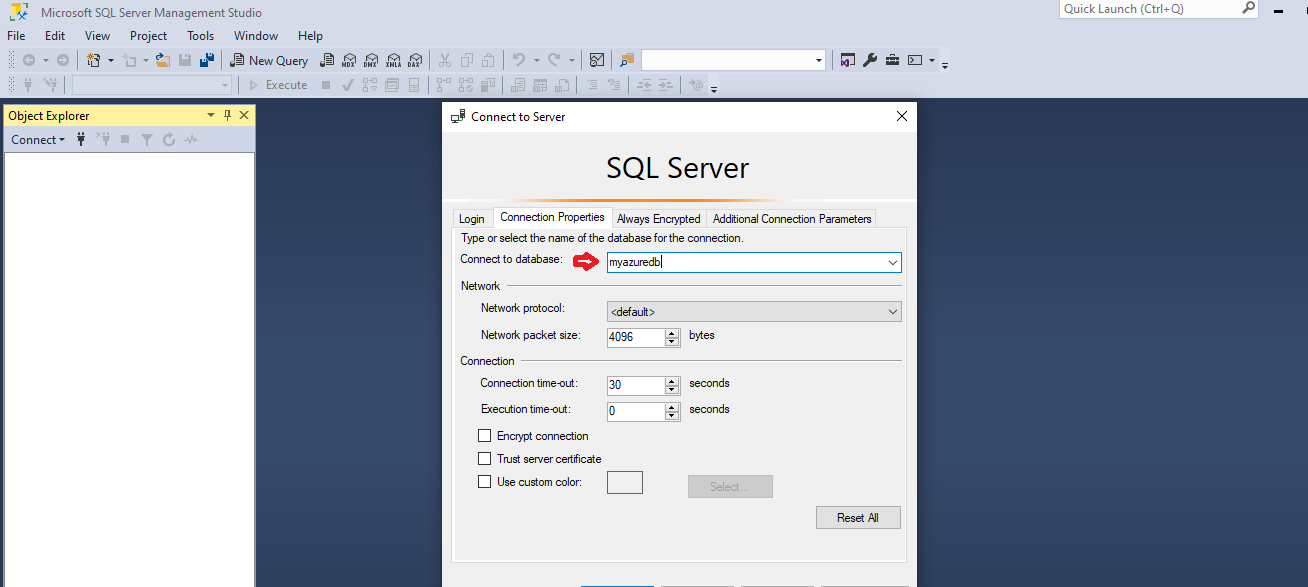
Task: Create a DAX query via toolbar icon
Action: pos(416,60)
